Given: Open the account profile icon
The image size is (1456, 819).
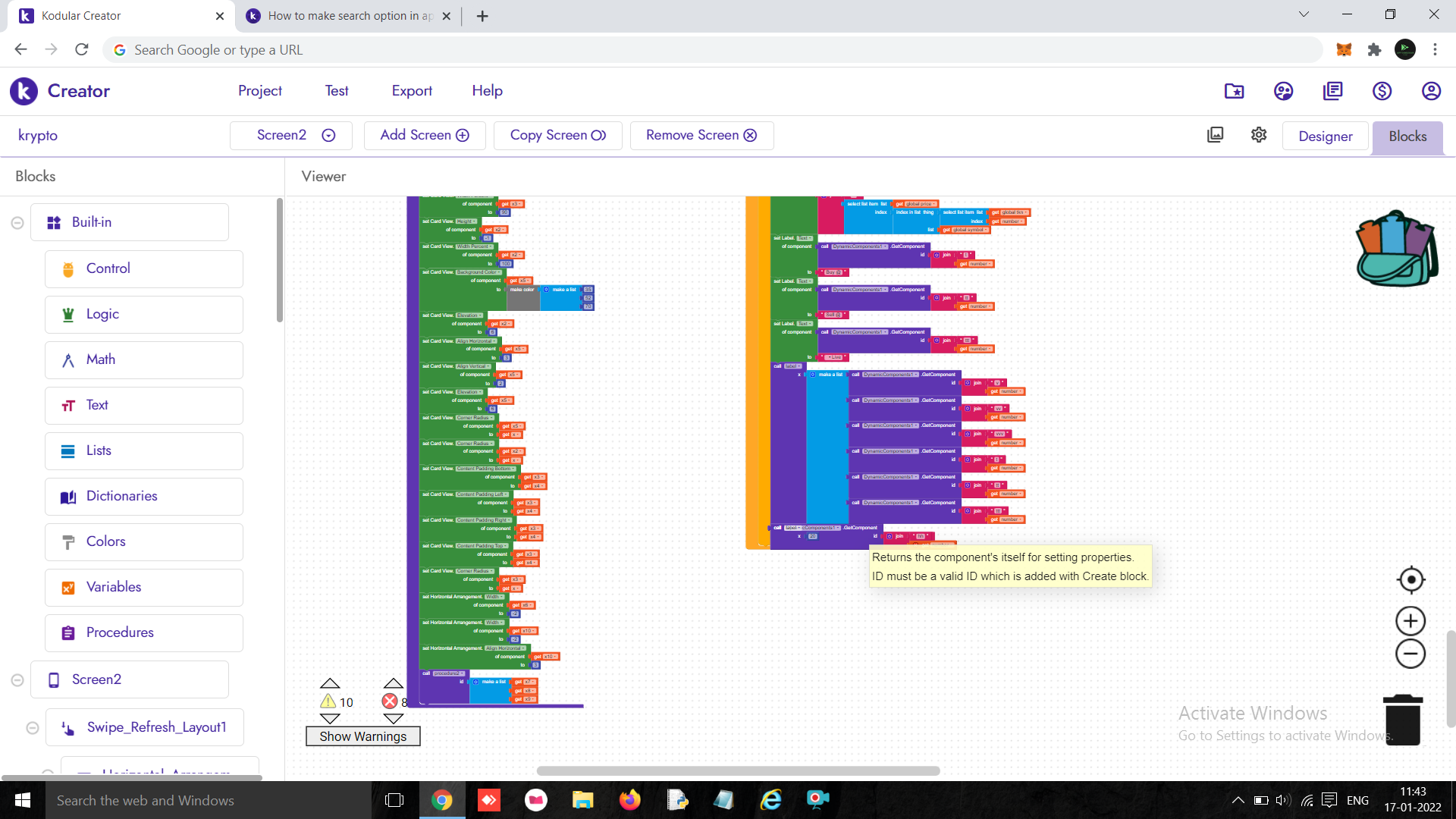Looking at the screenshot, I should click(1430, 91).
